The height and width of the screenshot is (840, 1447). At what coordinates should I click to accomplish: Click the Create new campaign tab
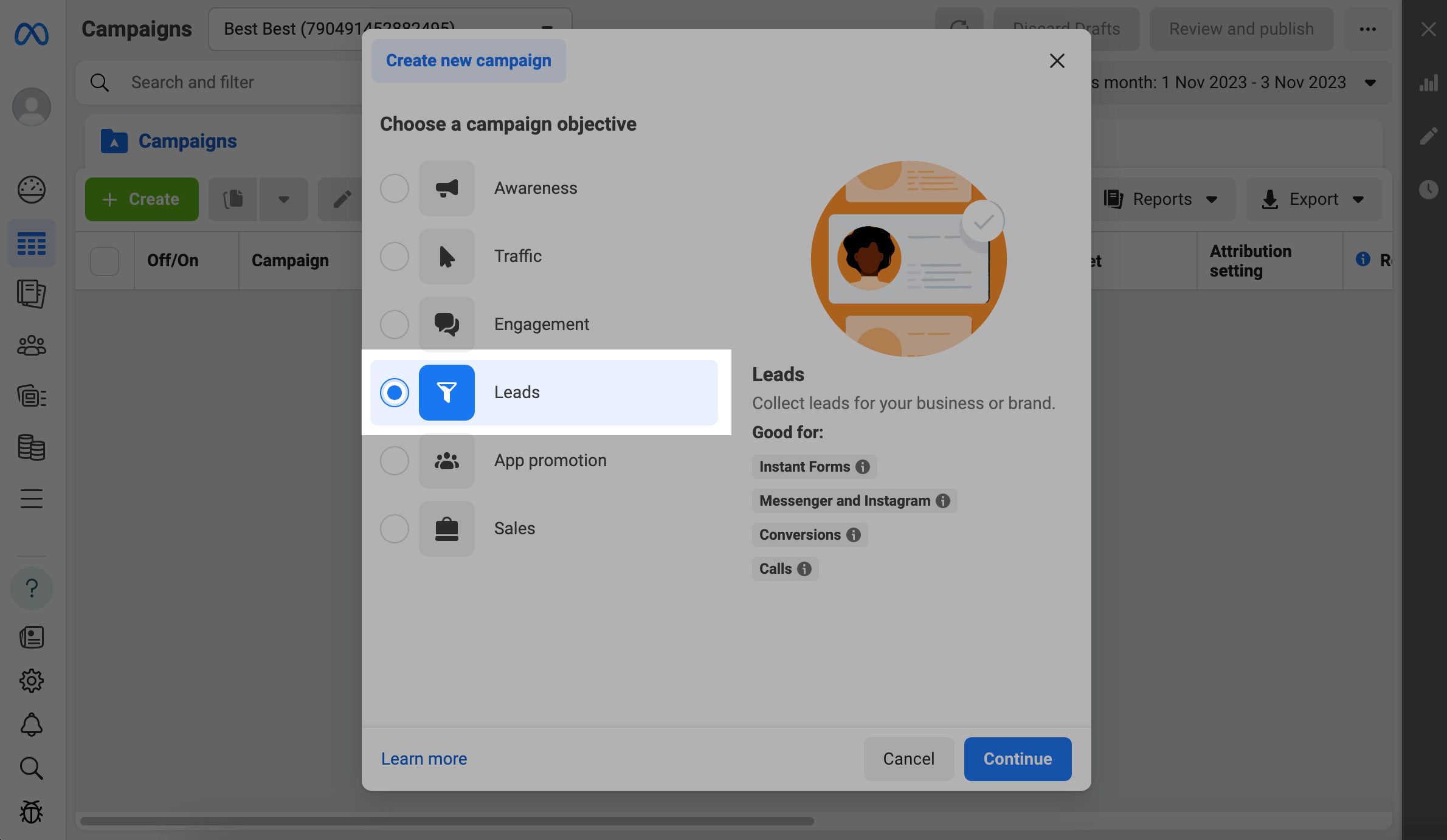pos(468,61)
